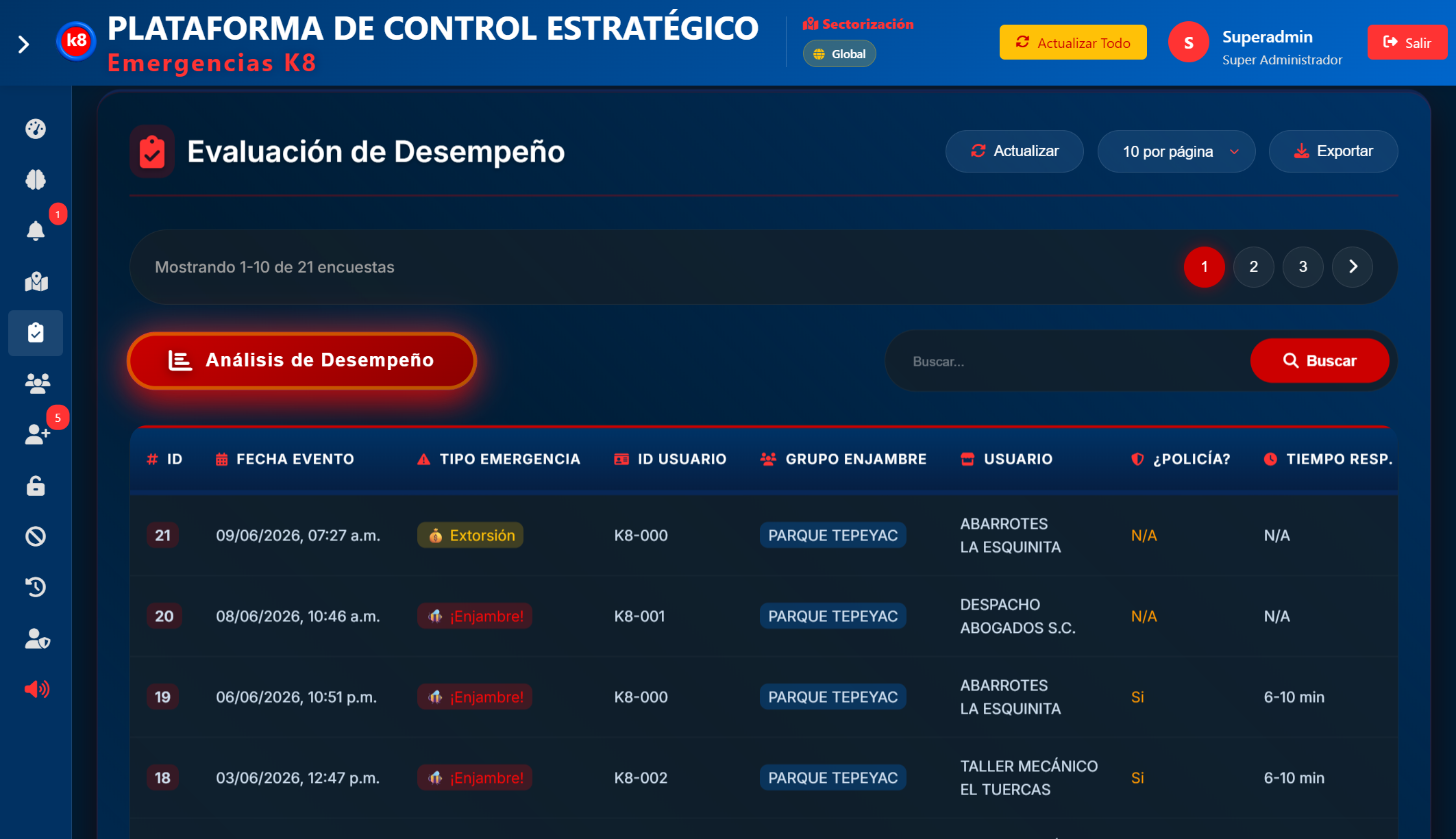The height and width of the screenshot is (839, 1456).
Task: Click ¡Enjambre! tag in row 20
Action: coord(474,616)
